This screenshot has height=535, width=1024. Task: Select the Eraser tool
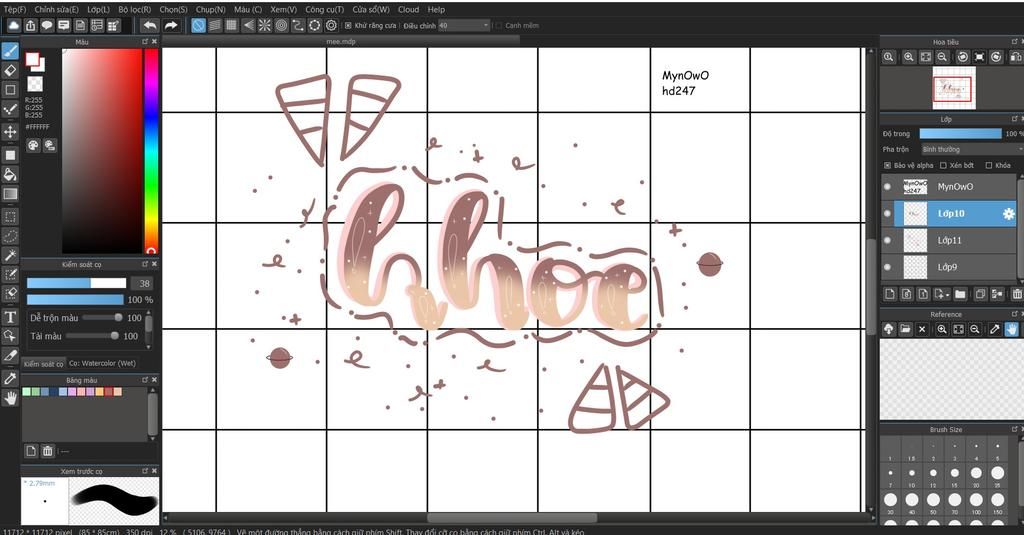click(10, 70)
